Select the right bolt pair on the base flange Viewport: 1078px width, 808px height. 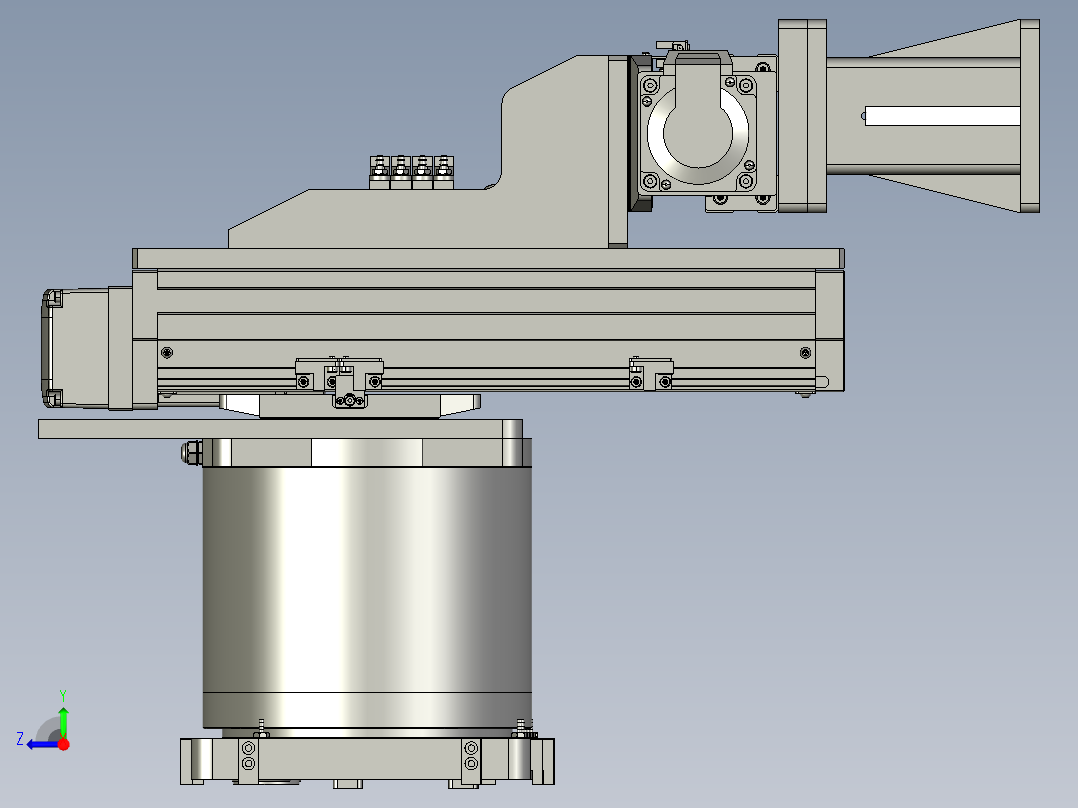click(x=471, y=755)
